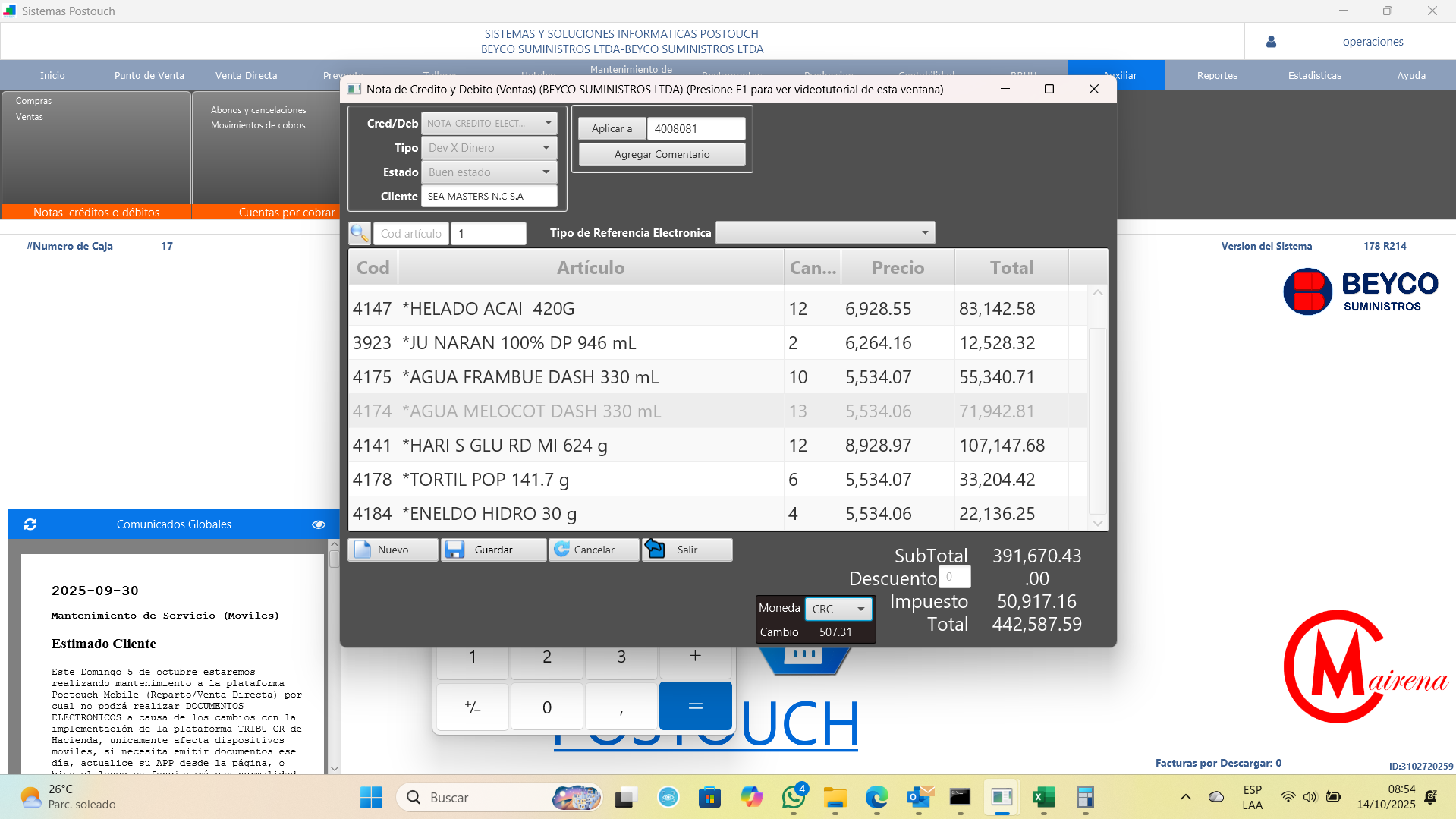This screenshot has width=1456, height=819.
Task: Switch to the Punto de Venta menu
Action: [149, 75]
